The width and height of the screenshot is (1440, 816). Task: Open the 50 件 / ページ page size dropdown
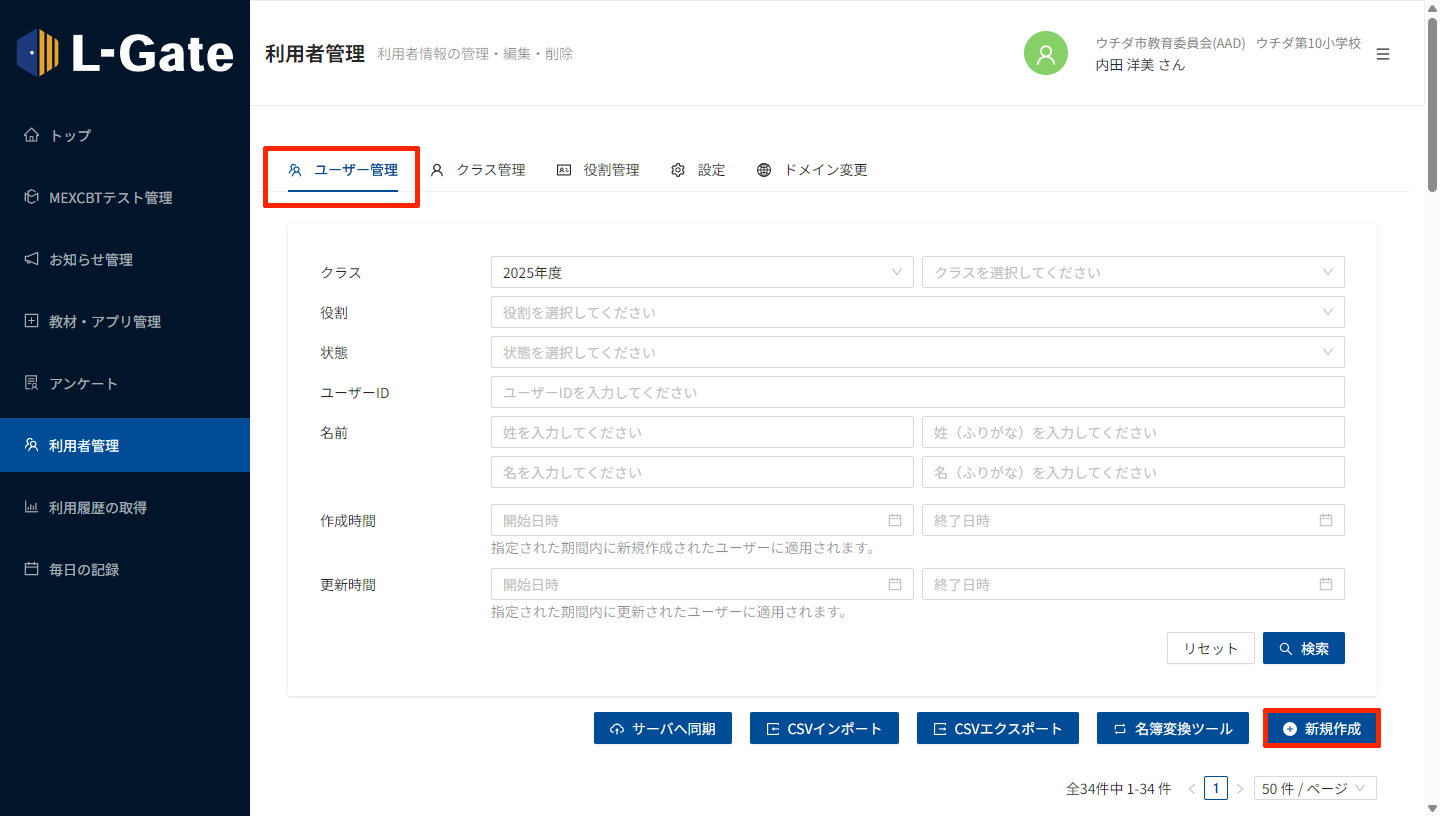pyautogui.click(x=1315, y=788)
